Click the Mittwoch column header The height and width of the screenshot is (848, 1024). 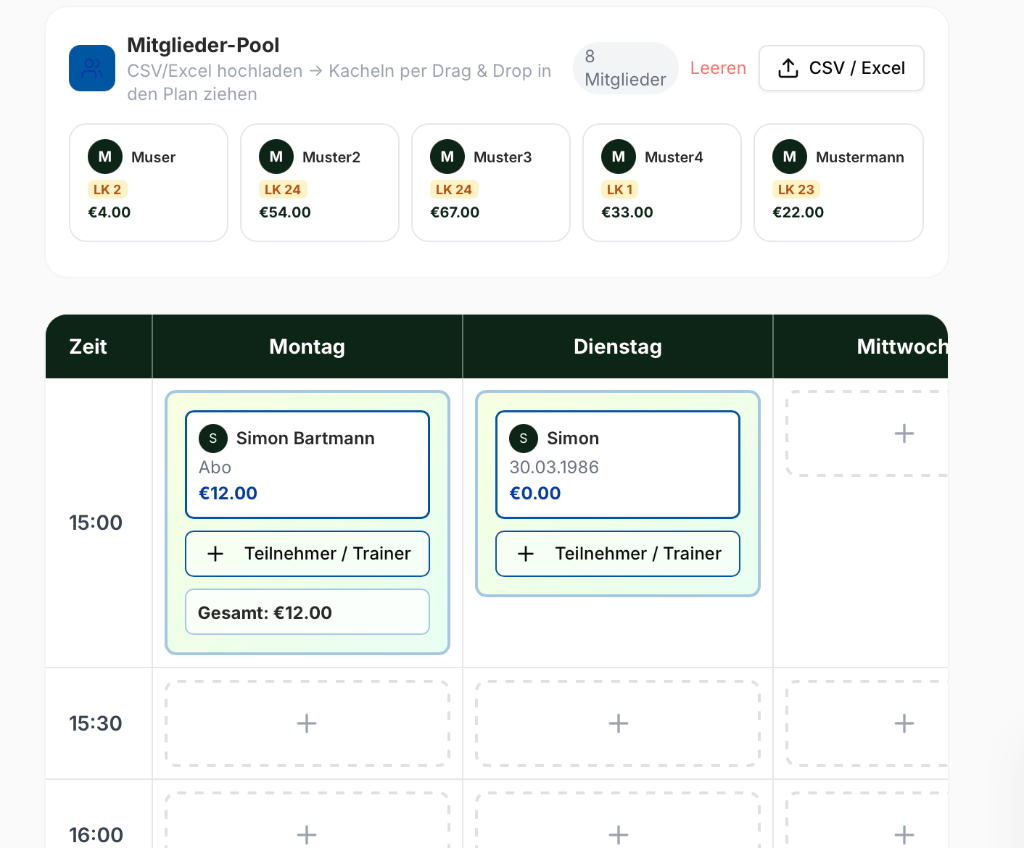tap(861, 346)
